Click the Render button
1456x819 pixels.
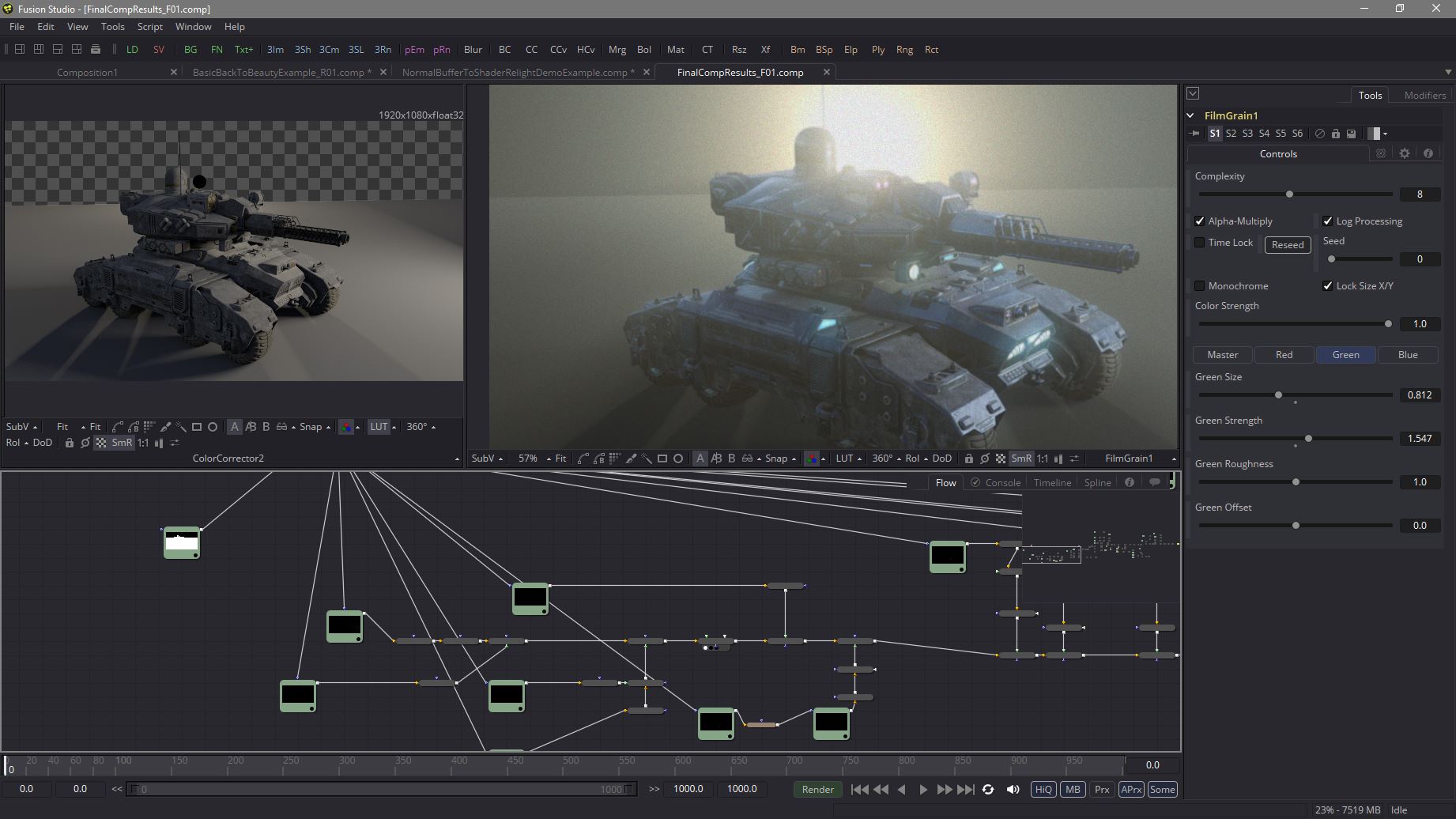pos(817,789)
